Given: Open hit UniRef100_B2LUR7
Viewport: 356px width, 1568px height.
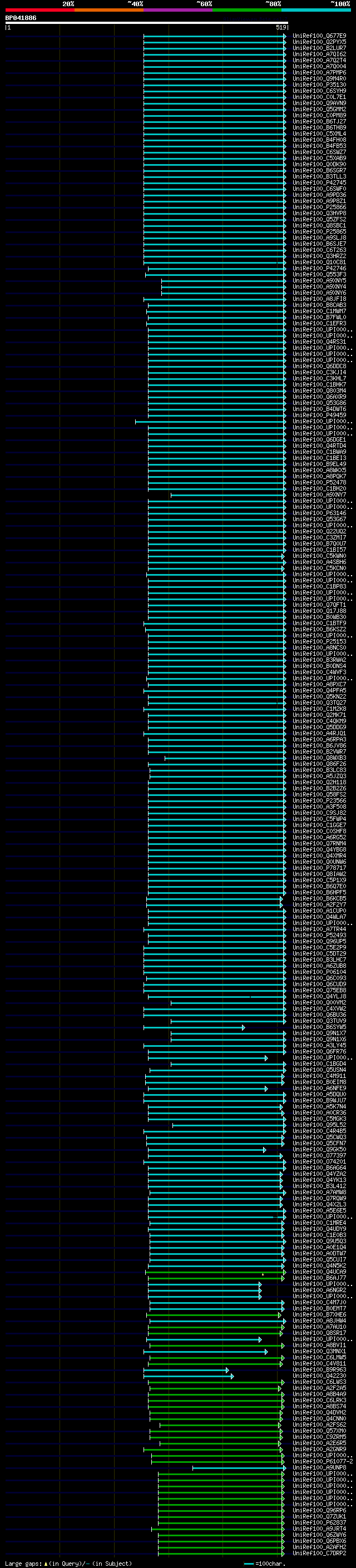Looking at the screenshot, I should [319, 48].
